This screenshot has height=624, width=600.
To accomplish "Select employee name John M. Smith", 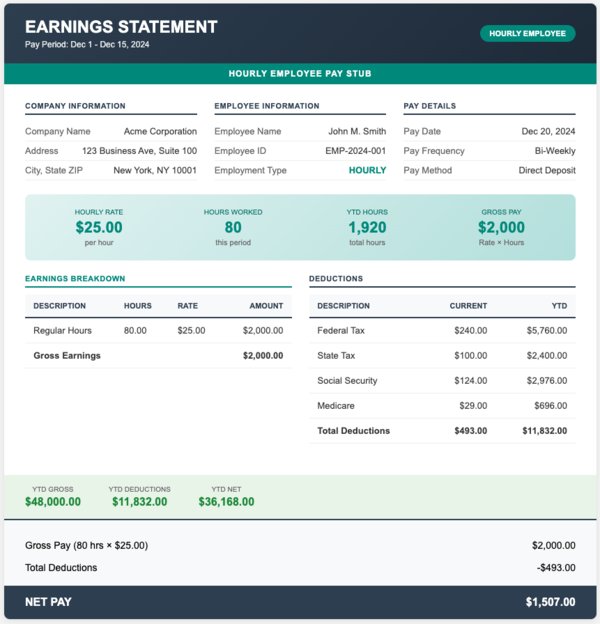I will pyautogui.click(x=357, y=131).
